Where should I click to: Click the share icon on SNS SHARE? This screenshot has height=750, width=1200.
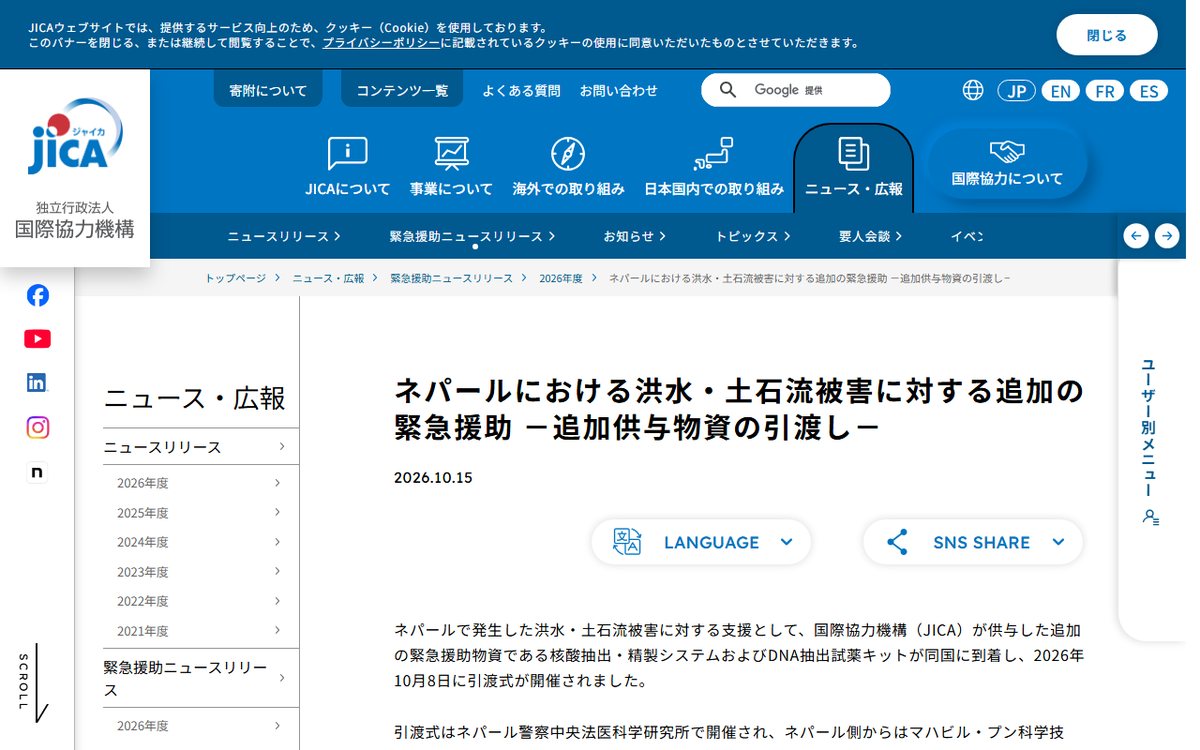pyautogui.click(x=897, y=542)
